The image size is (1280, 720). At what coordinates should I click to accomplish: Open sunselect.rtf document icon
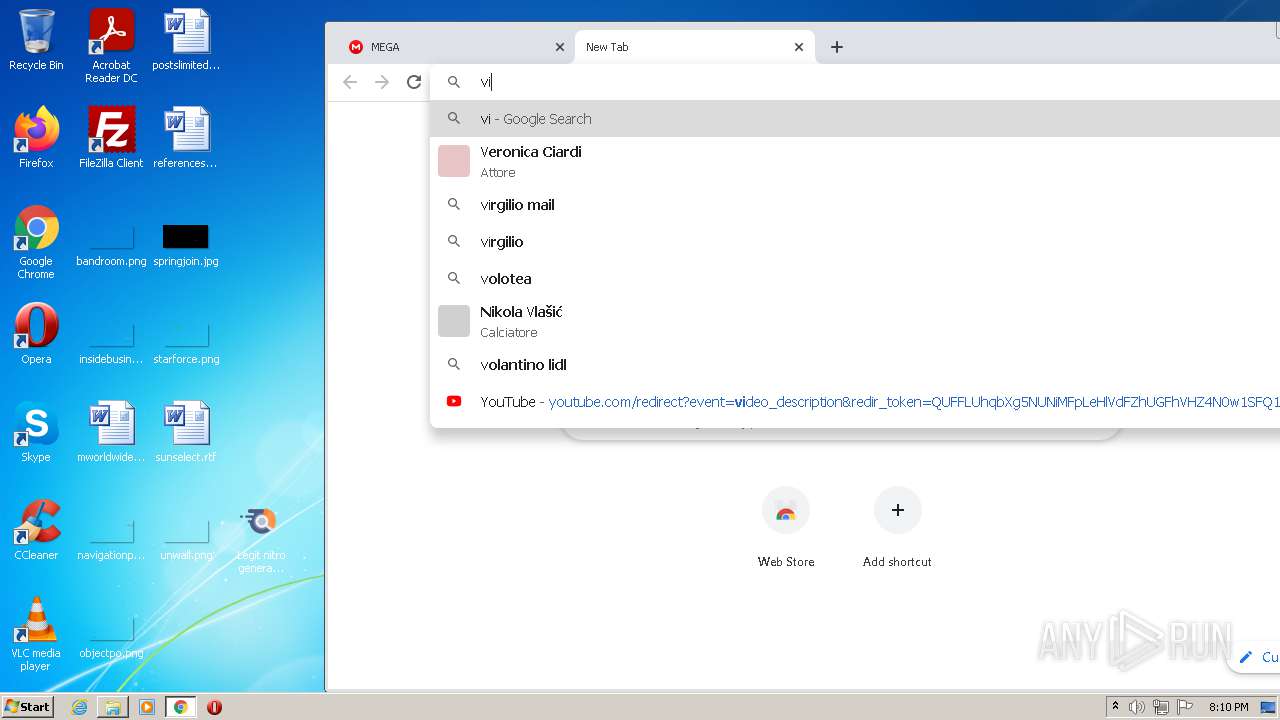(186, 432)
